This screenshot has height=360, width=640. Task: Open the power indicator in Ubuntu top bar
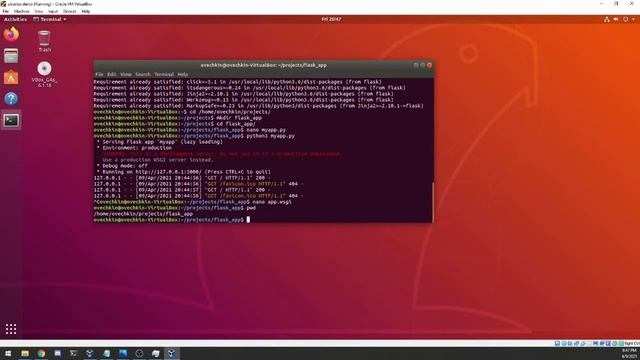pos(625,19)
